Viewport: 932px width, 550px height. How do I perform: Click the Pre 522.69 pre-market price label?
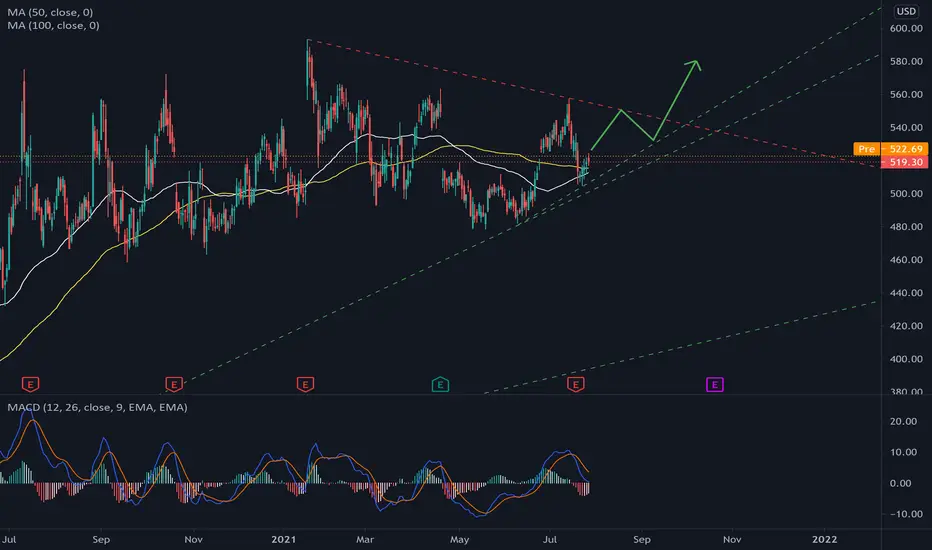pyautogui.click(x=890, y=149)
